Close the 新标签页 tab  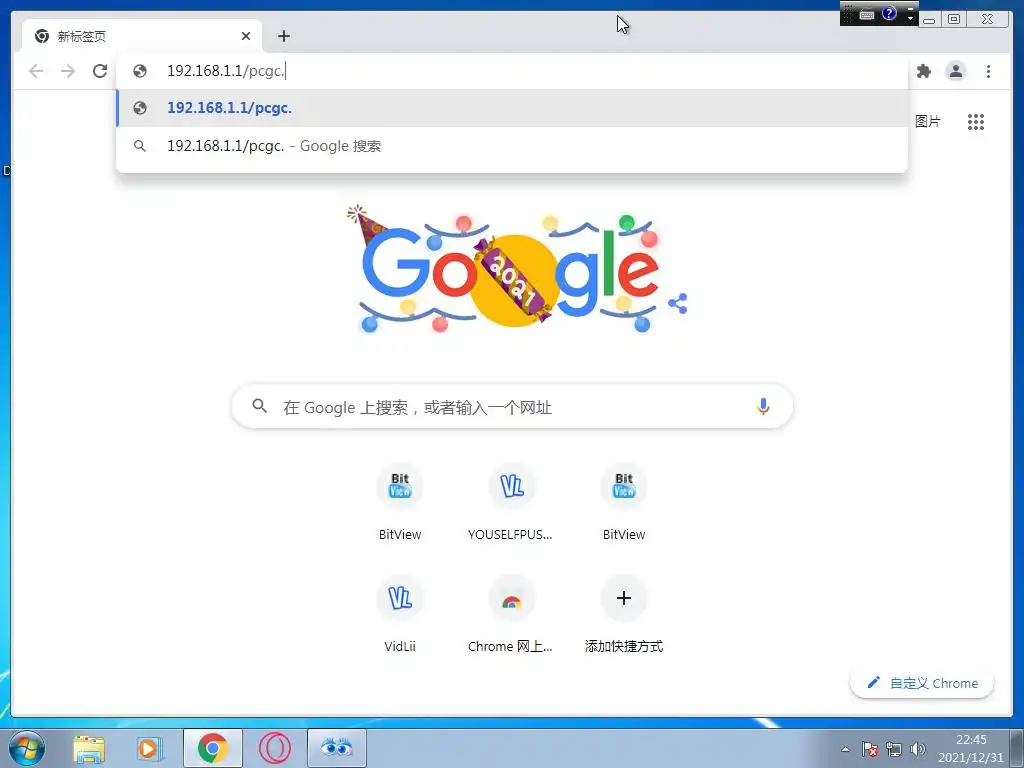click(246, 36)
